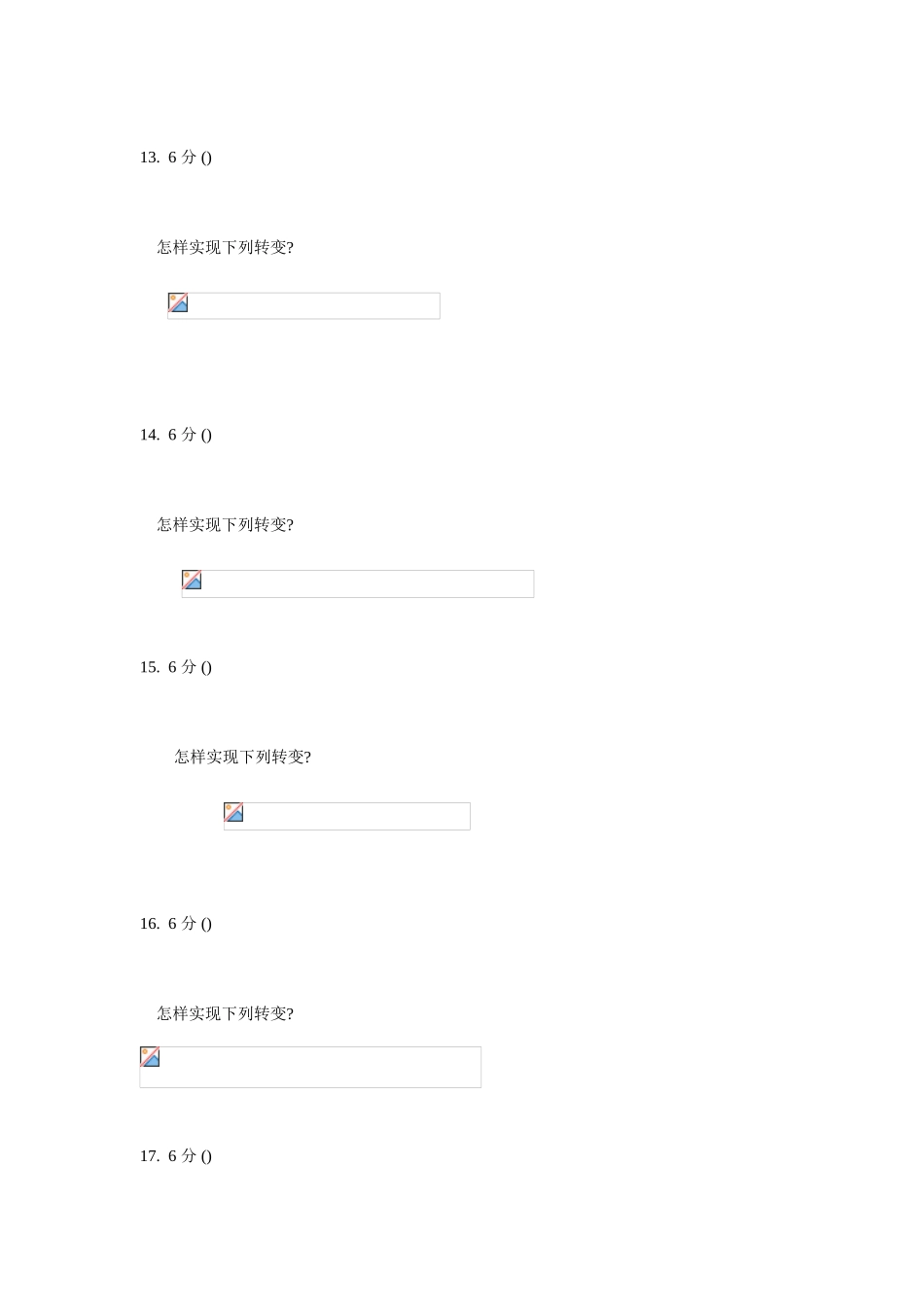Click the broken image icon under question 14
The width and height of the screenshot is (924, 1307).
192,580
